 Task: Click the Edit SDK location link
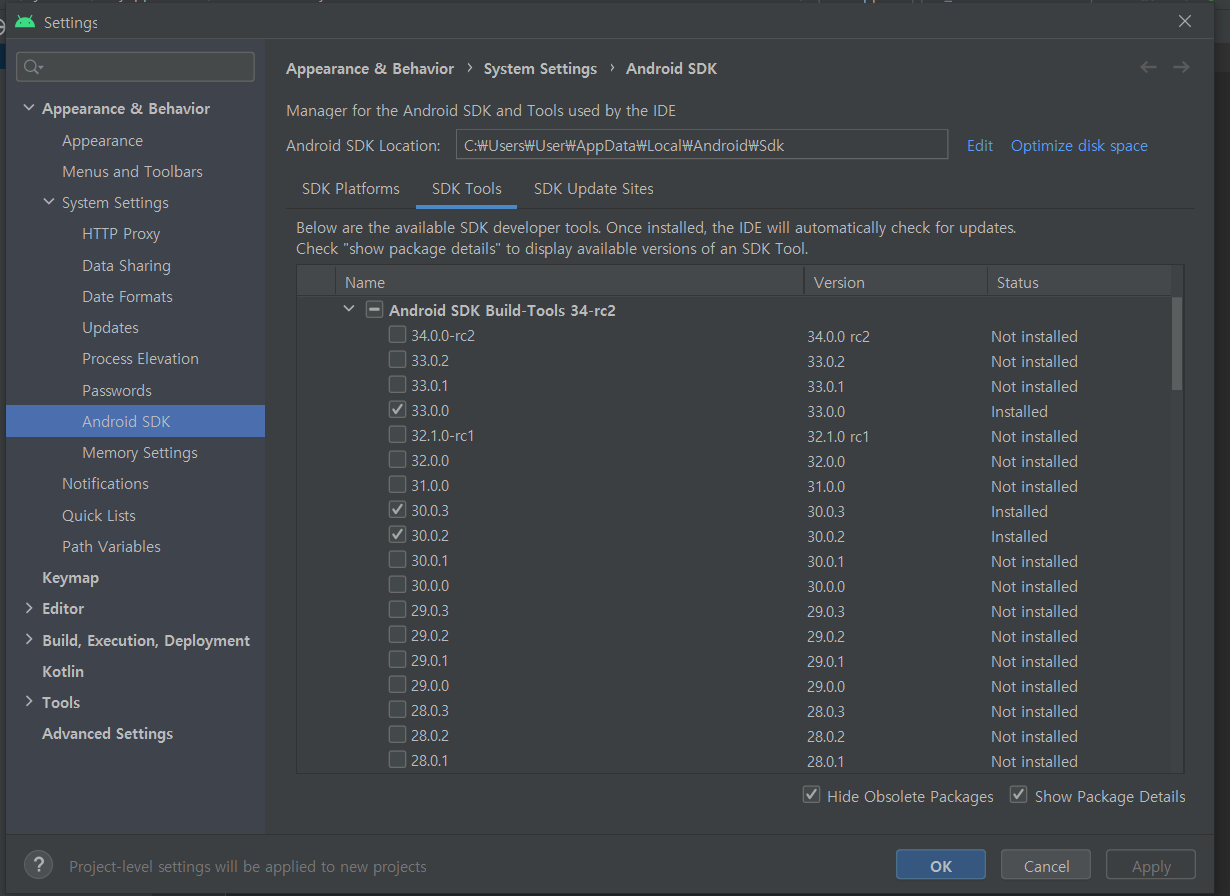980,145
